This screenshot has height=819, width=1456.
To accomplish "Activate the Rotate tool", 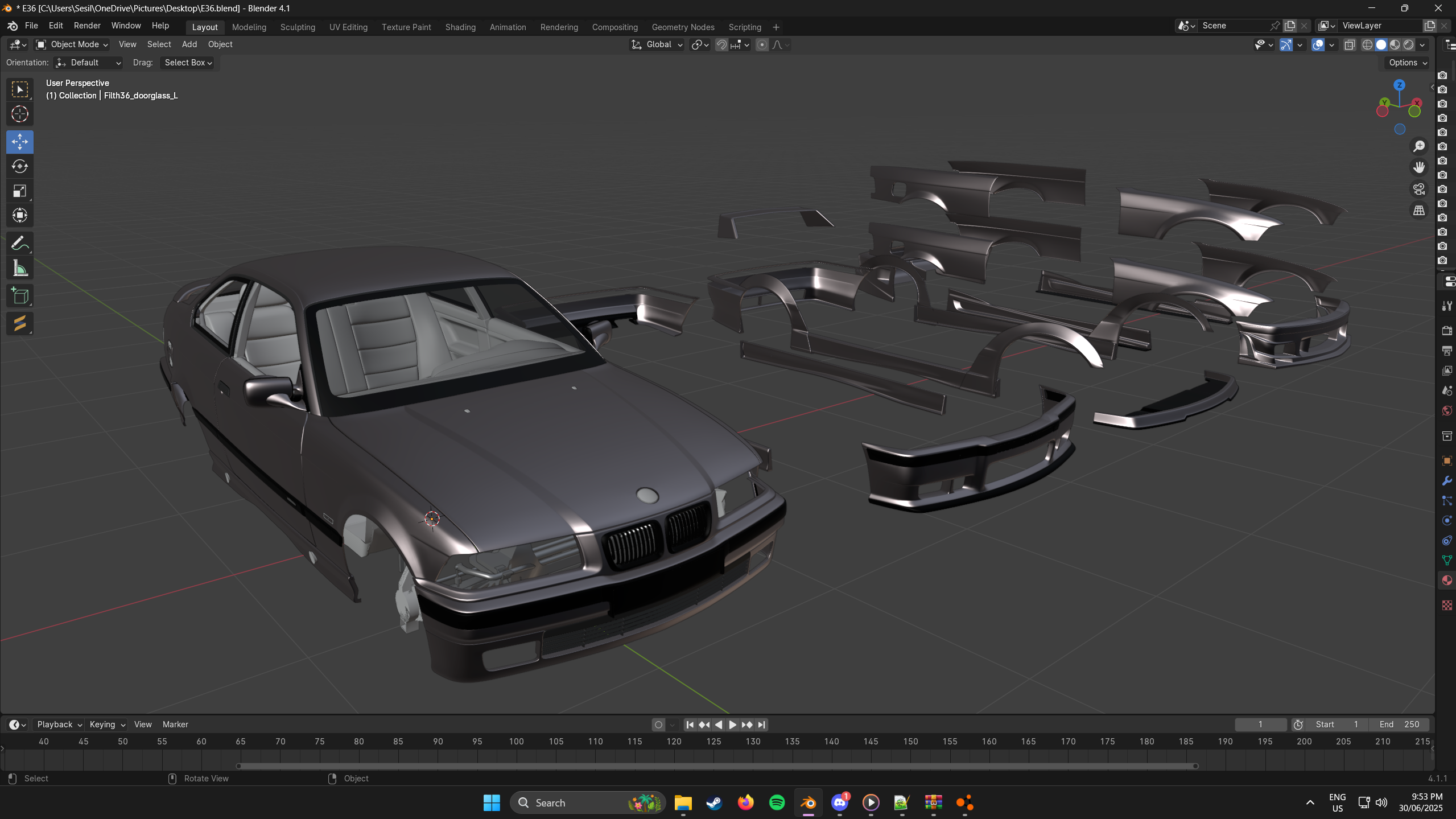I will pyautogui.click(x=20, y=166).
